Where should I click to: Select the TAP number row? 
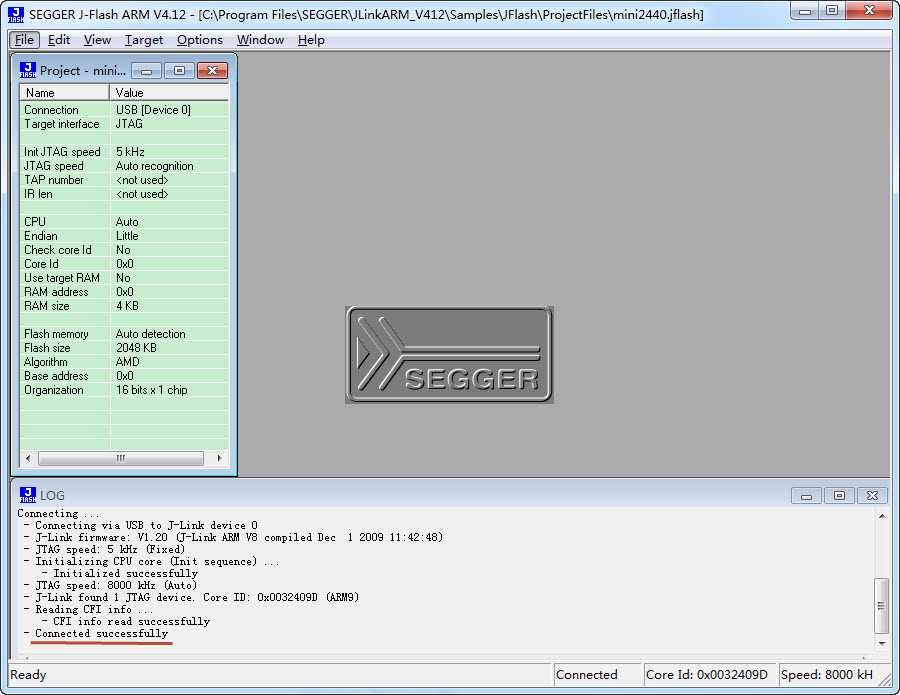124,180
